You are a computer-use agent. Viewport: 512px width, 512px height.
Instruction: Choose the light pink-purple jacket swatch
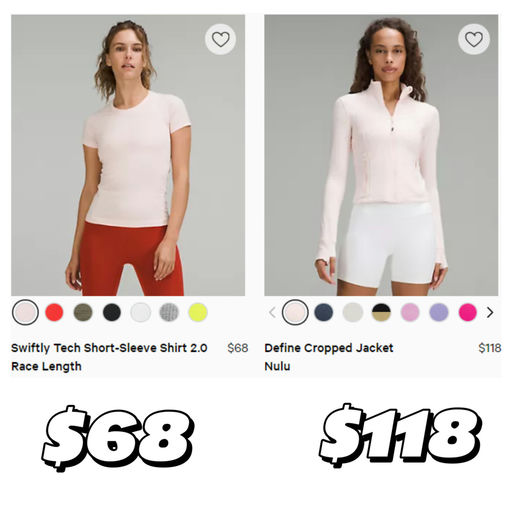tap(410, 312)
